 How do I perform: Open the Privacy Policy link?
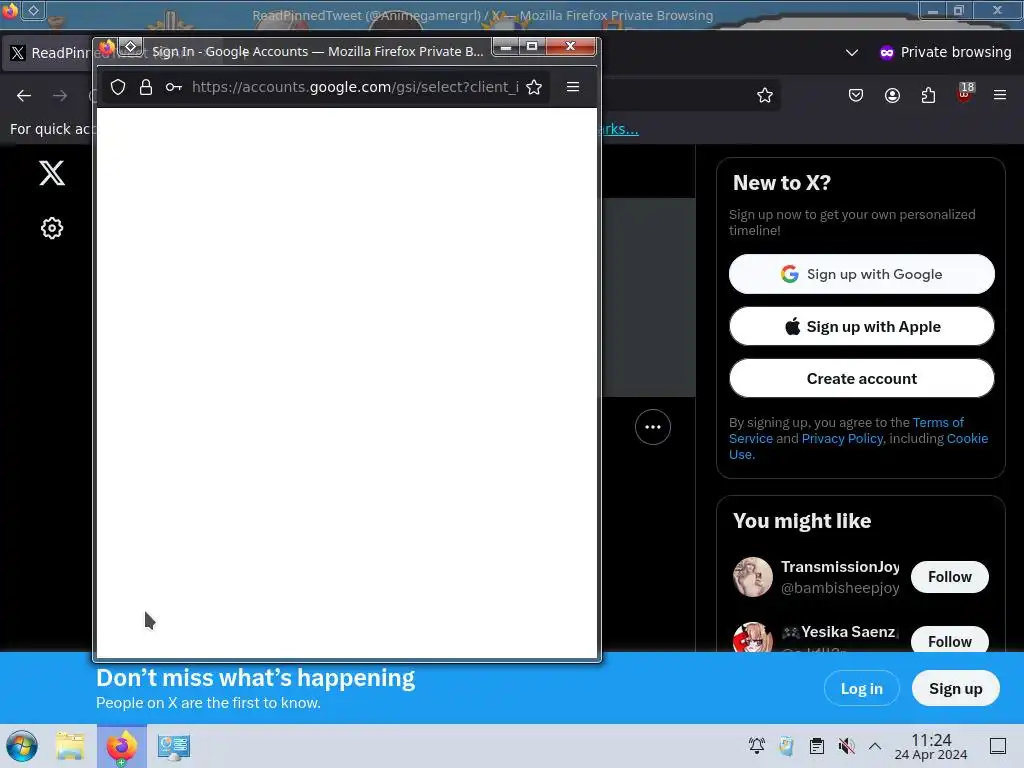click(x=842, y=438)
